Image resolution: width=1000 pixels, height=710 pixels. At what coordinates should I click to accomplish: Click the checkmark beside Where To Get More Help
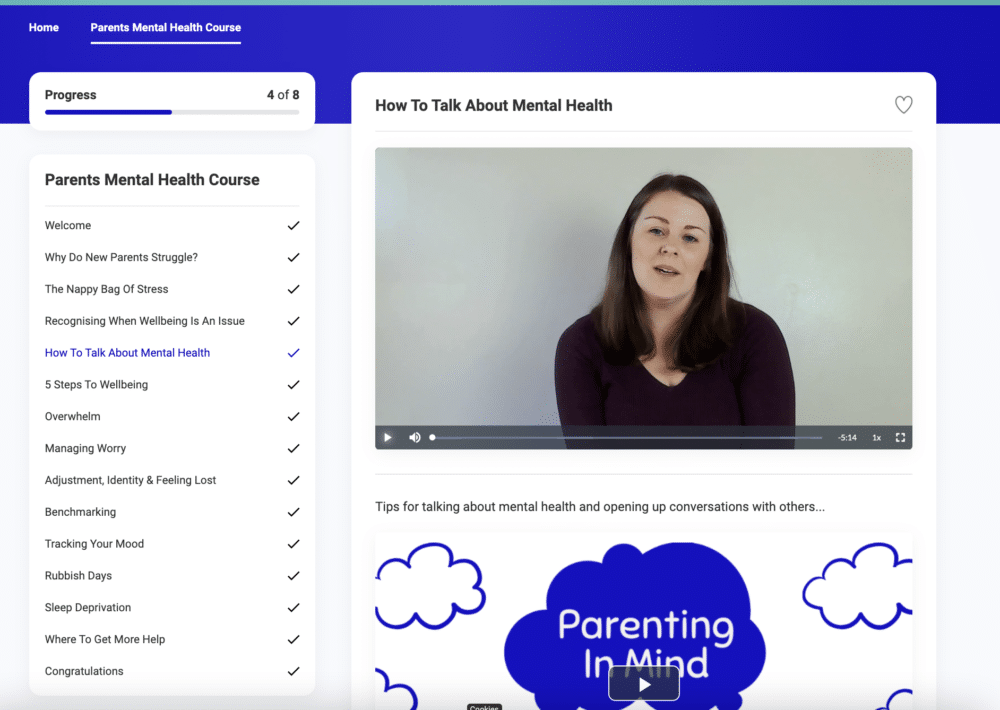point(293,639)
